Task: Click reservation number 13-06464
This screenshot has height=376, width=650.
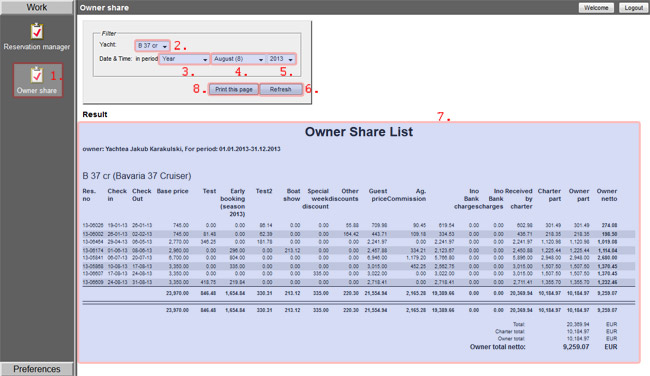Action: coord(93,242)
